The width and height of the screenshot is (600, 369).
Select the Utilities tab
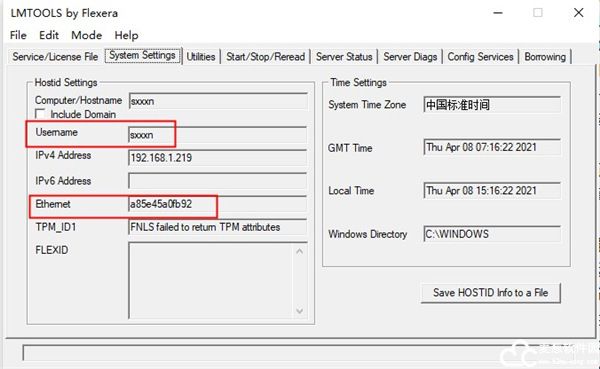pyautogui.click(x=201, y=57)
